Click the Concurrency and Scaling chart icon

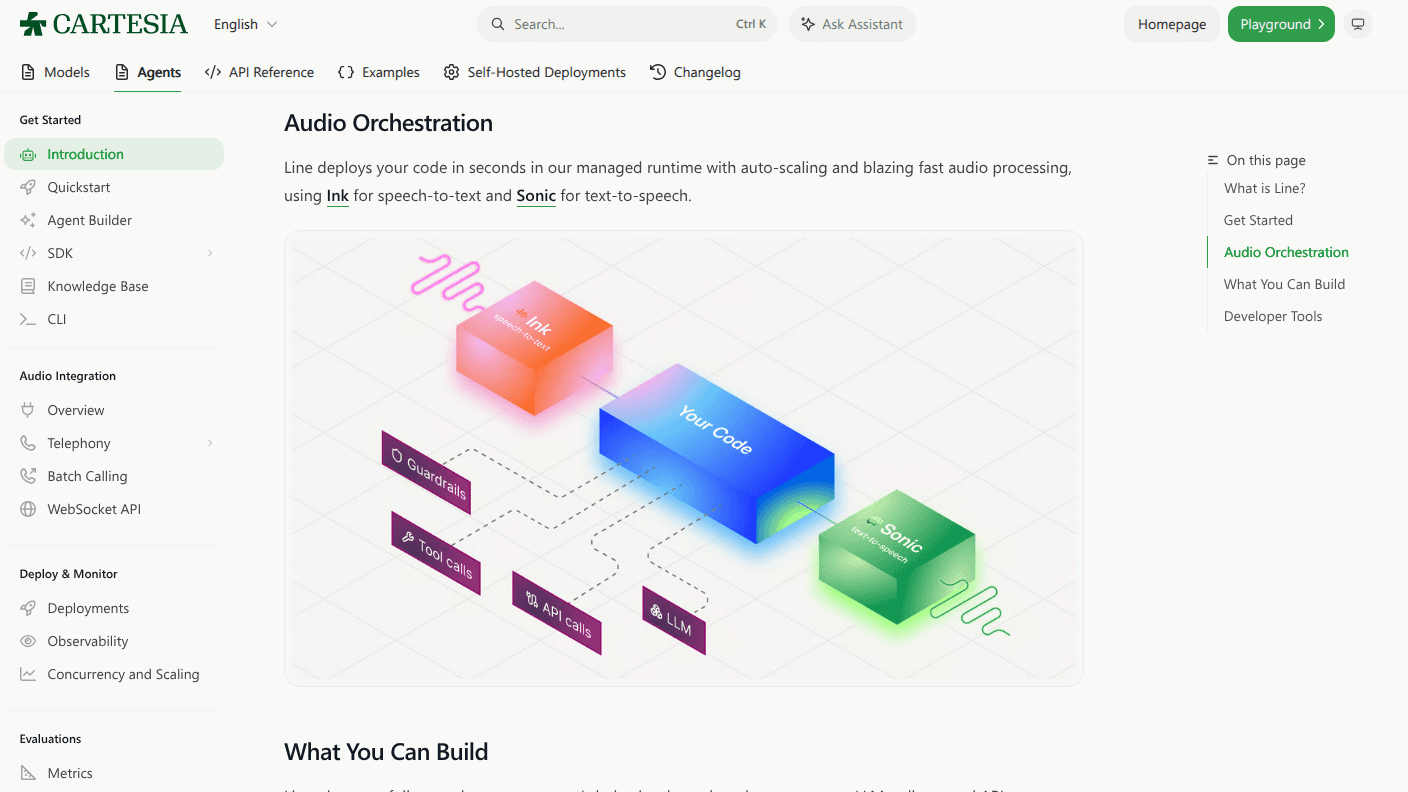point(28,674)
